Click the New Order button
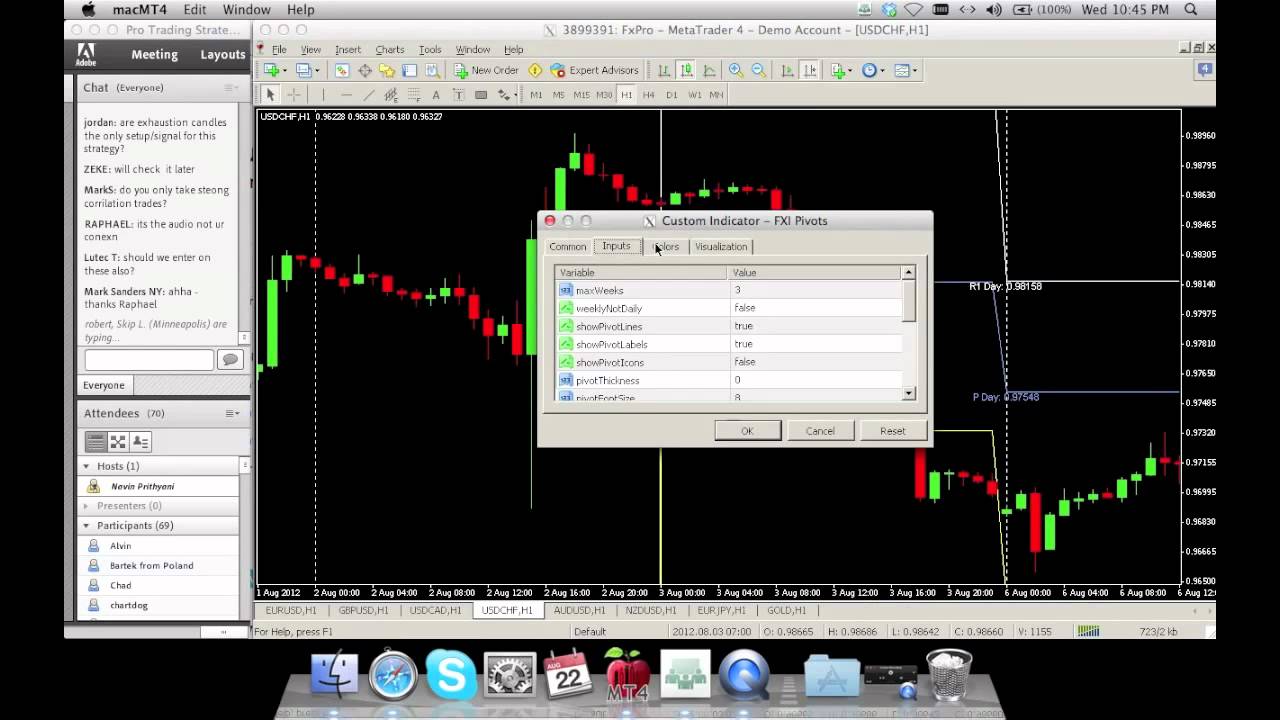The image size is (1280, 720). (486, 70)
